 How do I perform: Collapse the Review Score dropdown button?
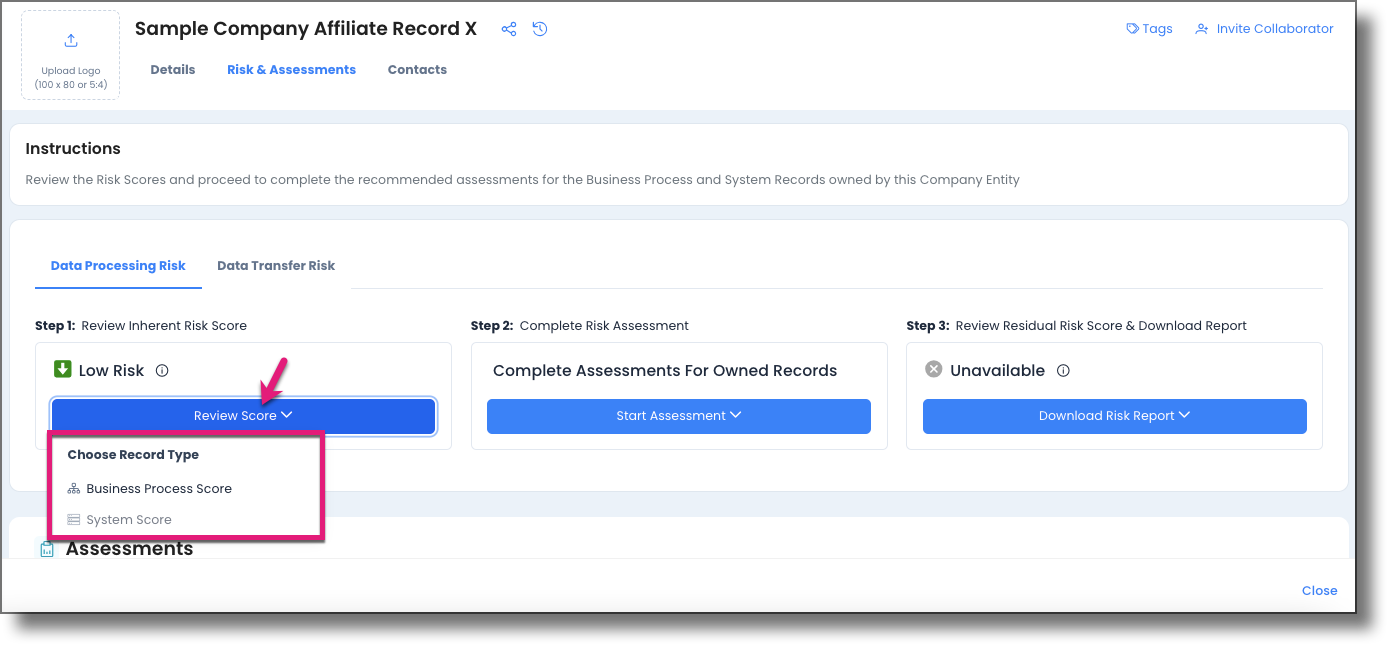[243, 416]
